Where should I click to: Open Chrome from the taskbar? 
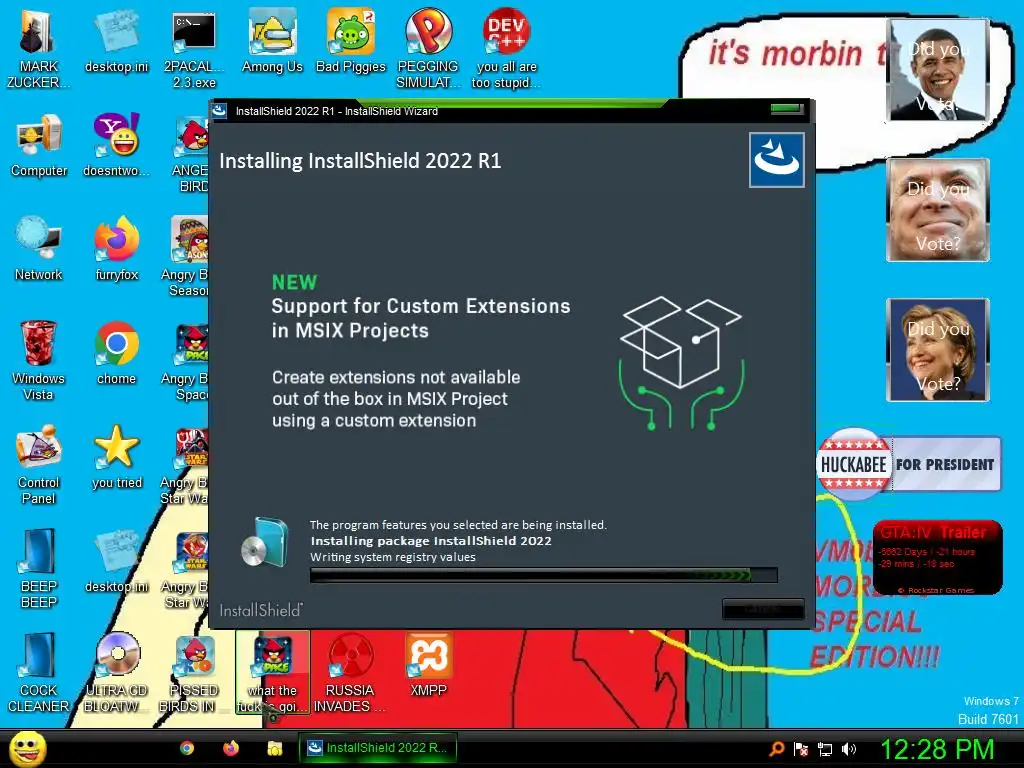click(x=187, y=748)
